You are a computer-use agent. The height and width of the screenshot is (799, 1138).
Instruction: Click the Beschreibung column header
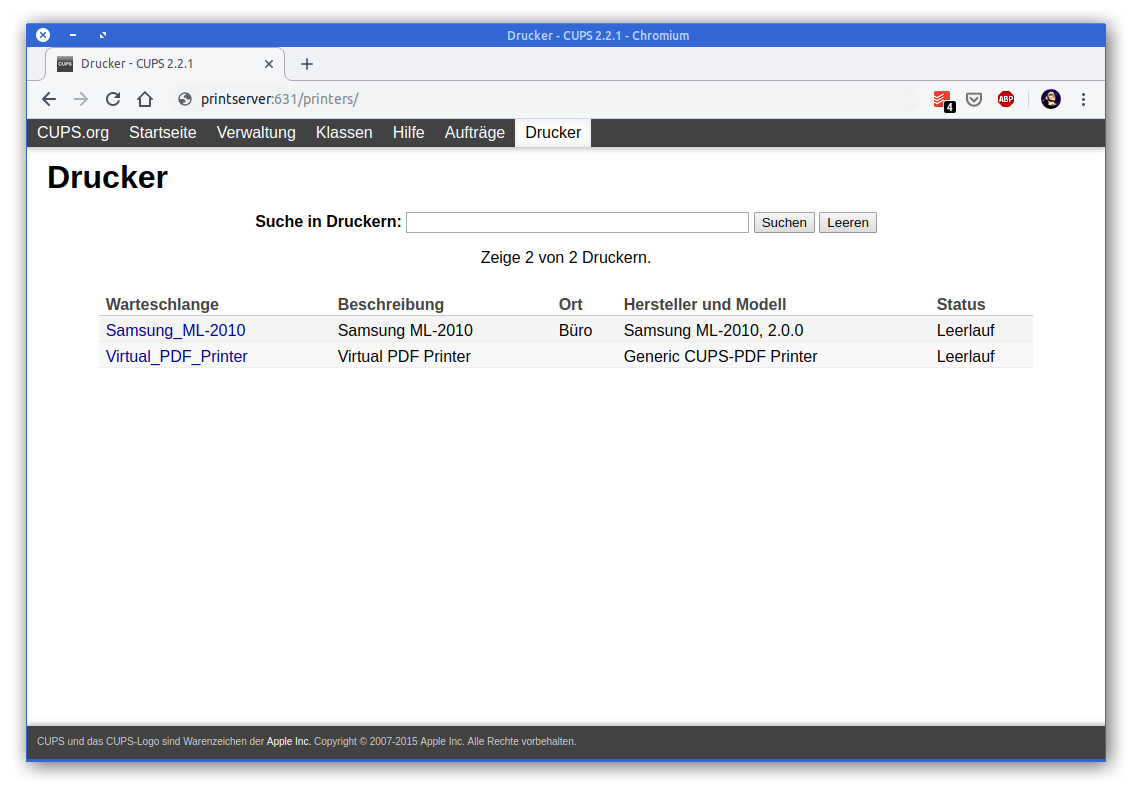(390, 305)
